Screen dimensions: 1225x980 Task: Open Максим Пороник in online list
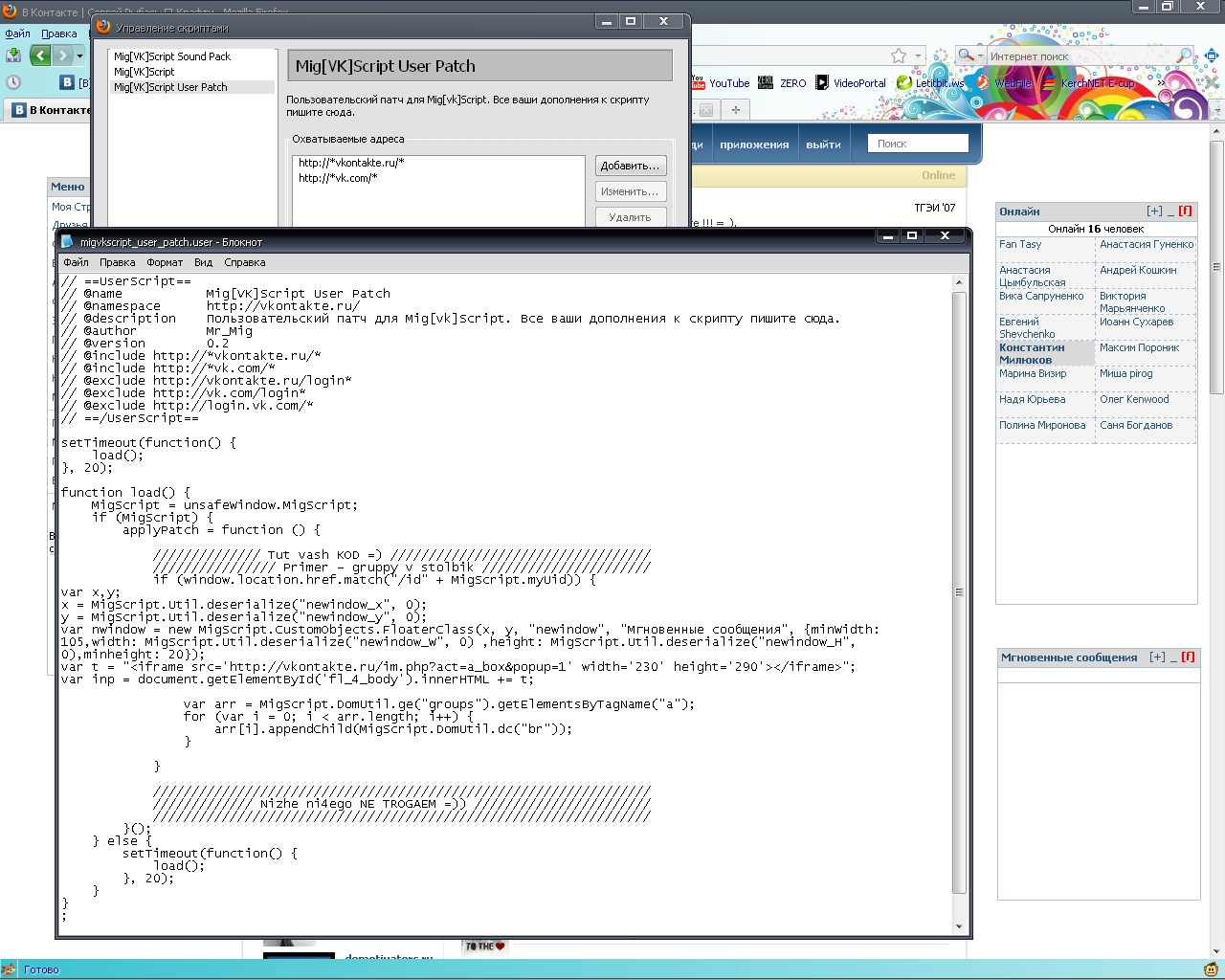tap(1139, 348)
